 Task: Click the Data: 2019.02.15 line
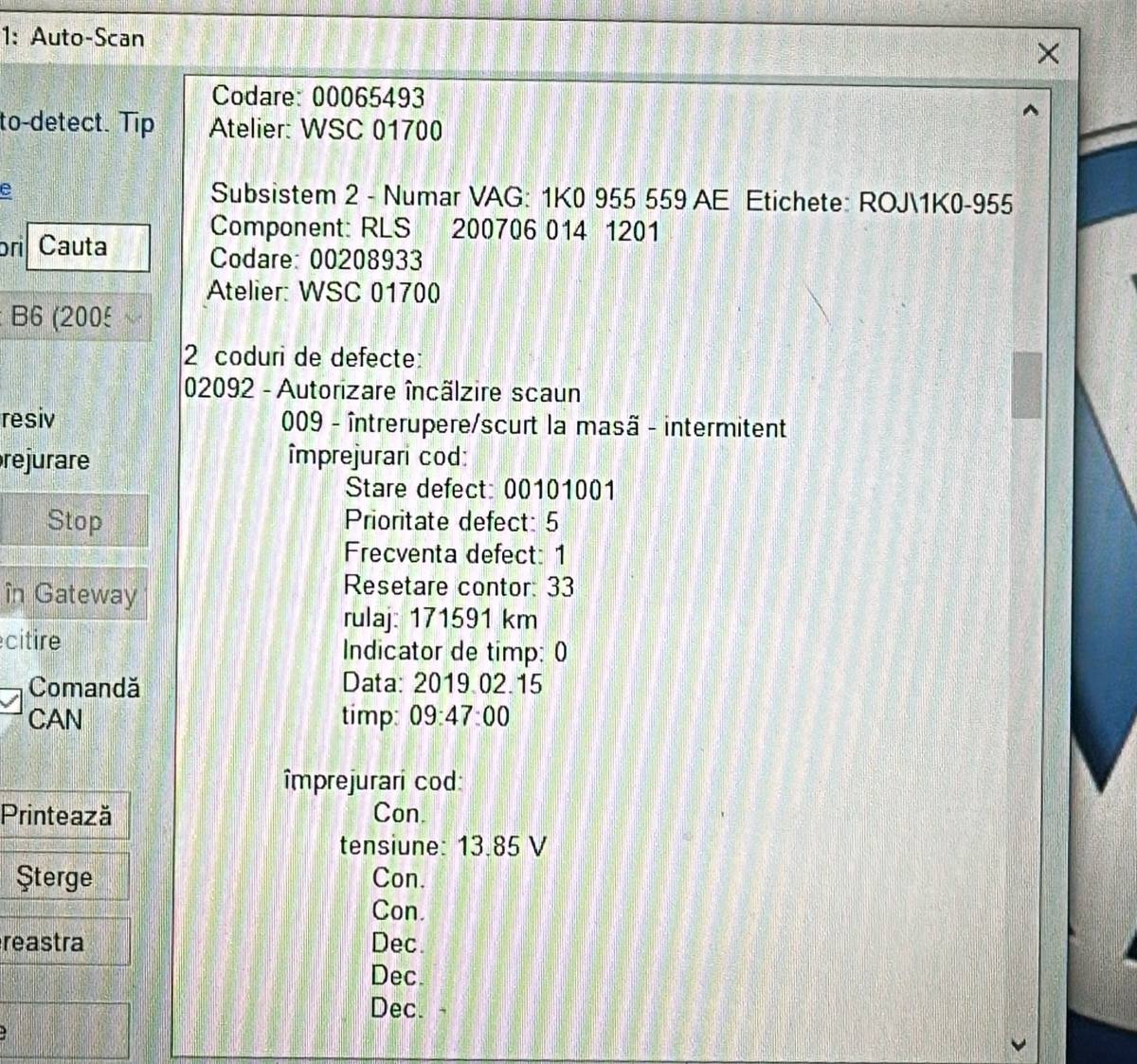coord(442,684)
